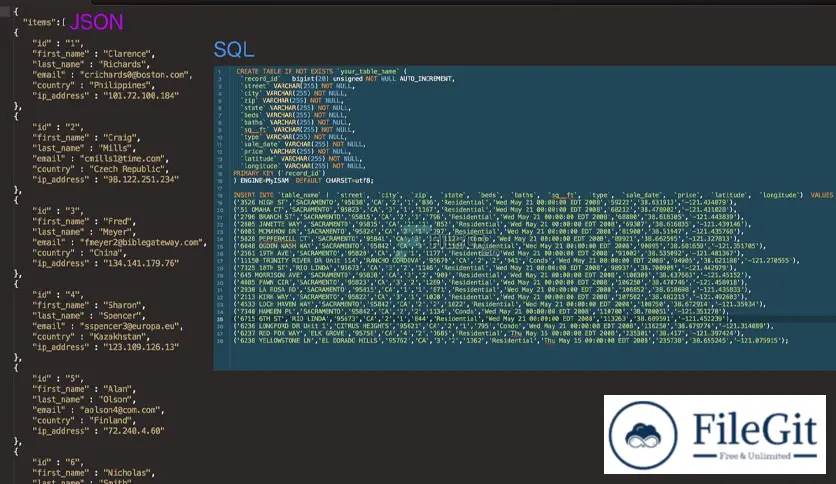Image resolution: width=836 pixels, height=484 pixels.
Task: Select the sspencer3@europa.eu email value
Action: [x=131, y=326]
